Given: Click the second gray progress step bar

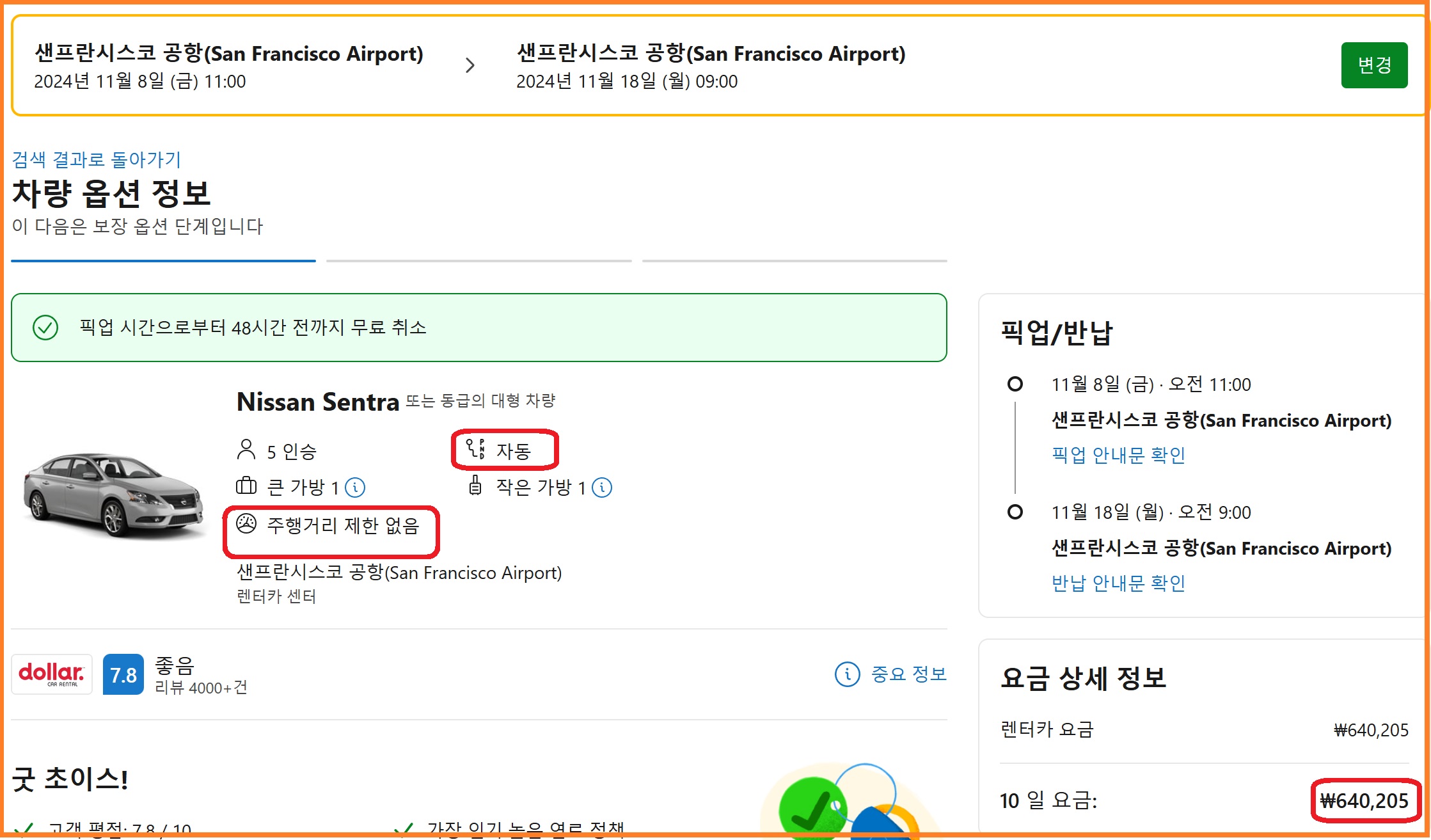Looking at the screenshot, I should coord(479,261).
